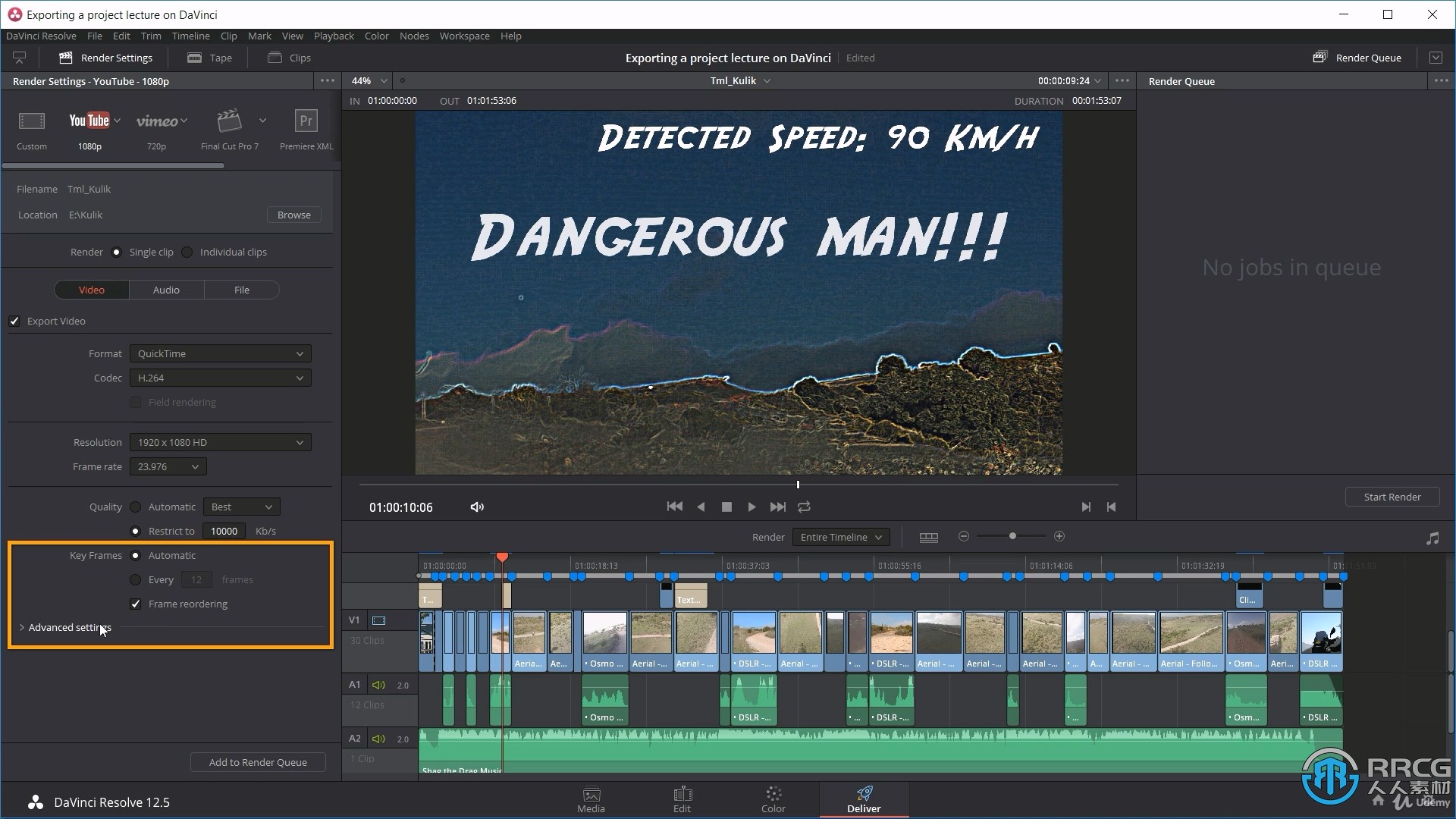Screen dimensions: 1456x819
Task: Click the Final Cut Pro 7 export icon
Action: coord(227,120)
